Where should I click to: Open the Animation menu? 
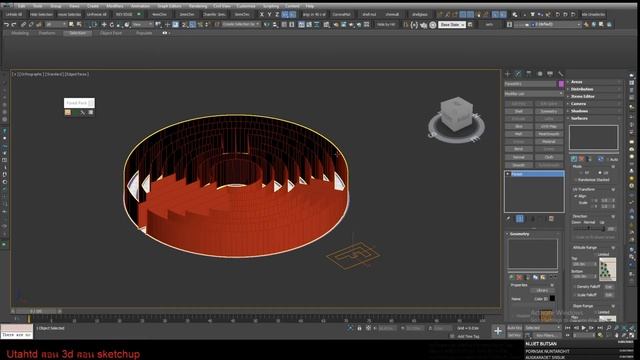click(x=140, y=6)
